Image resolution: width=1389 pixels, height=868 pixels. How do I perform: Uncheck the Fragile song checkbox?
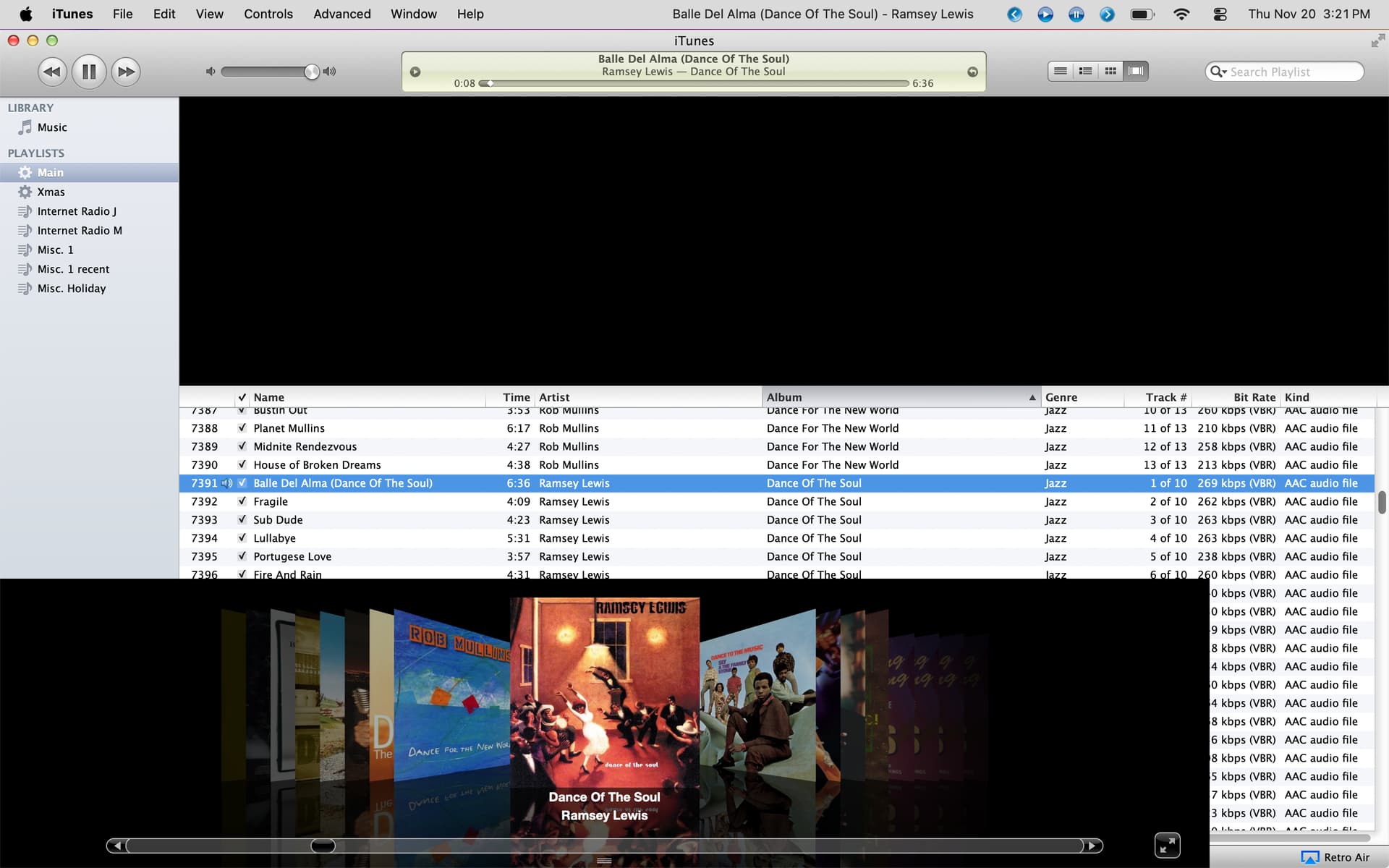(242, 501)
